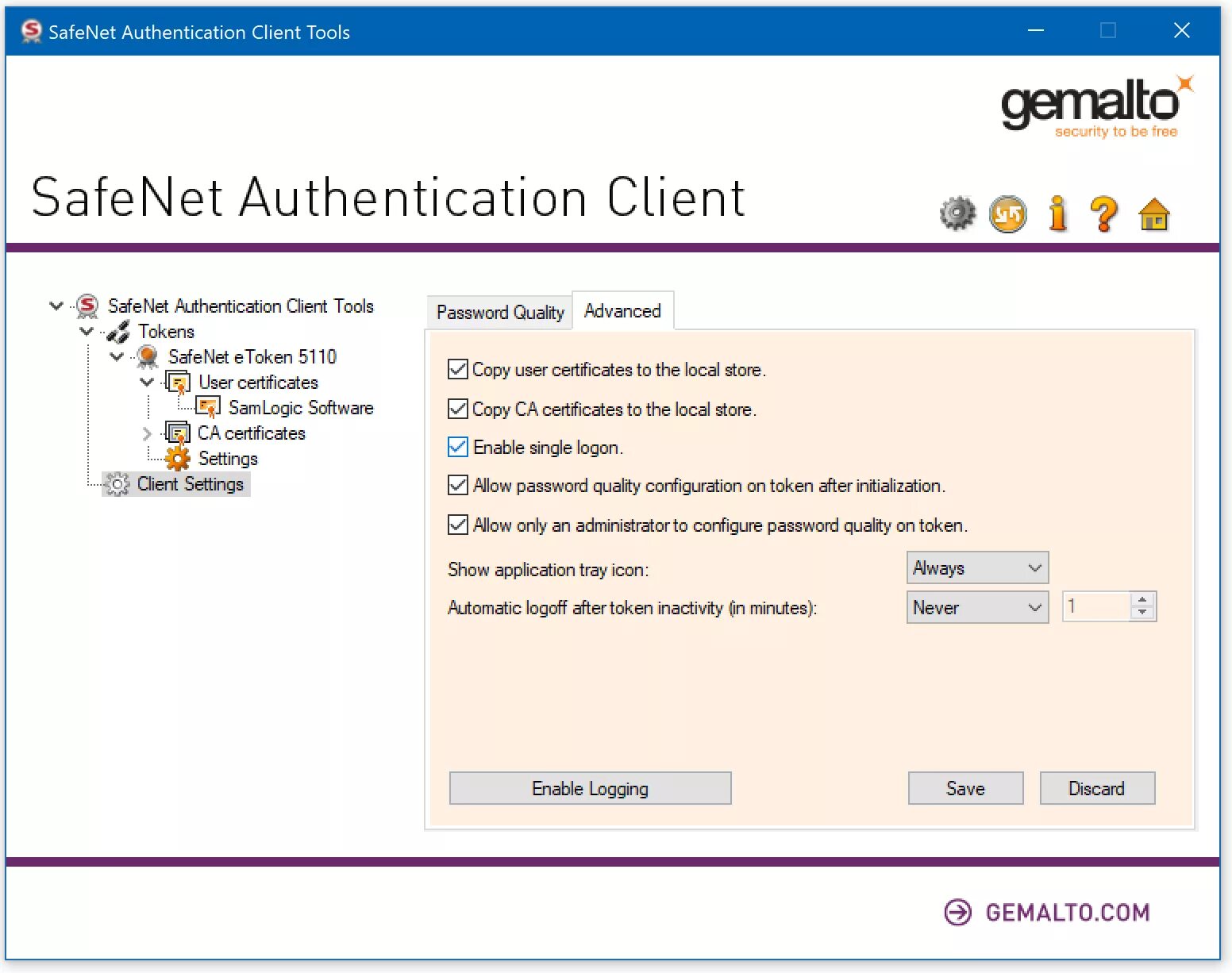Go to Home house icon
Image resolution: width=1232 pixels, height=973 pixels.
(1154, 213)
